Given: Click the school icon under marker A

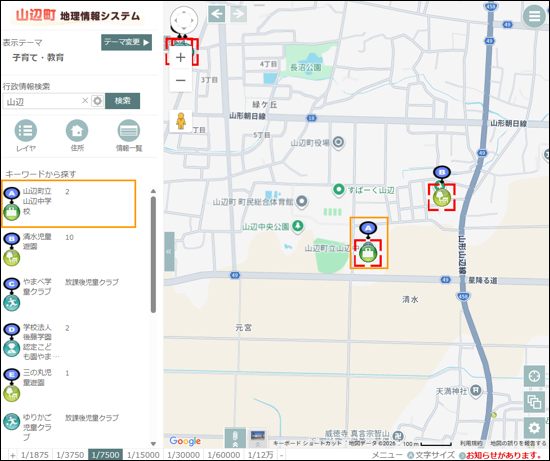Looking at the screenshot, I should (368, 253).
